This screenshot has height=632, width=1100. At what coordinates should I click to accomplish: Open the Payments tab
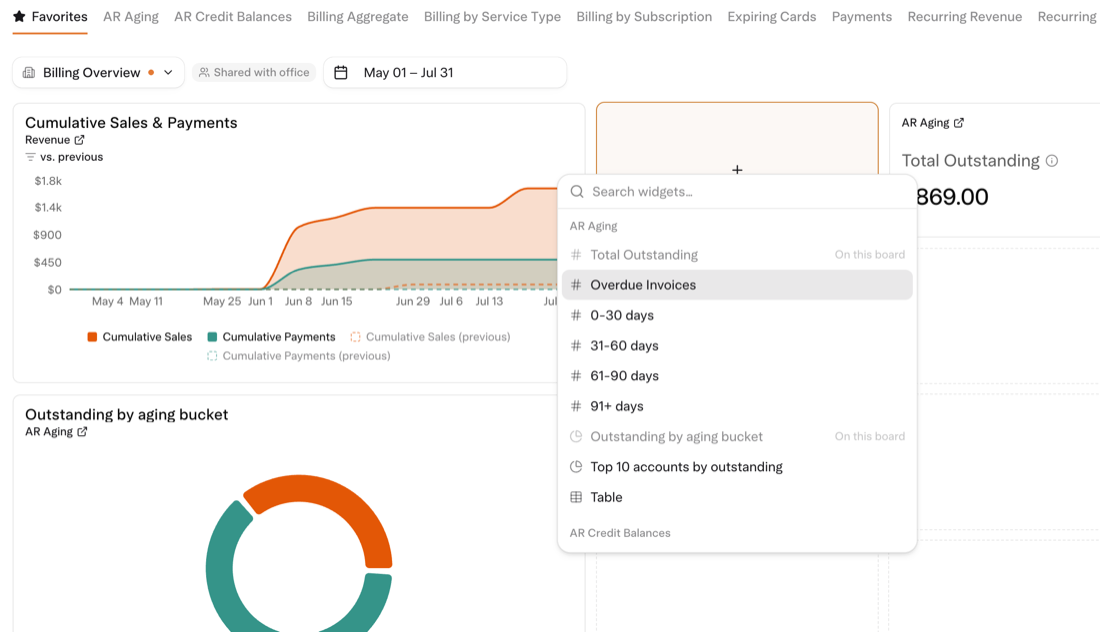pos(862,16)
